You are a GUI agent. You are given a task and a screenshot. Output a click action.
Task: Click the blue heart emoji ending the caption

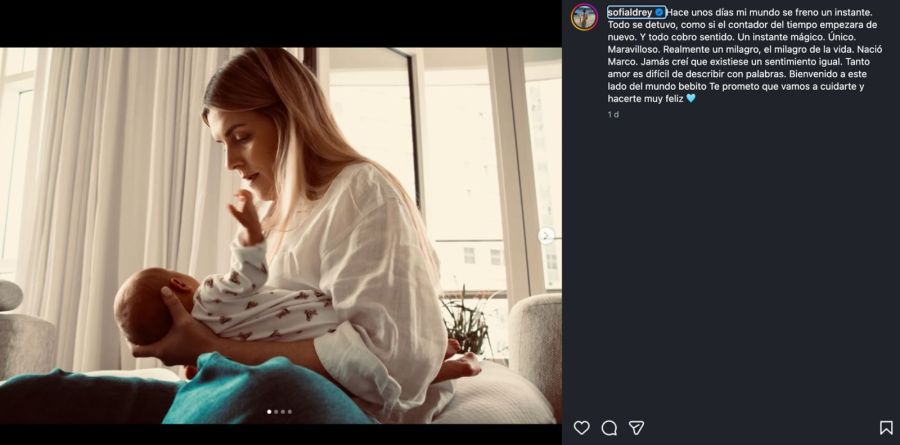[690, 98]
